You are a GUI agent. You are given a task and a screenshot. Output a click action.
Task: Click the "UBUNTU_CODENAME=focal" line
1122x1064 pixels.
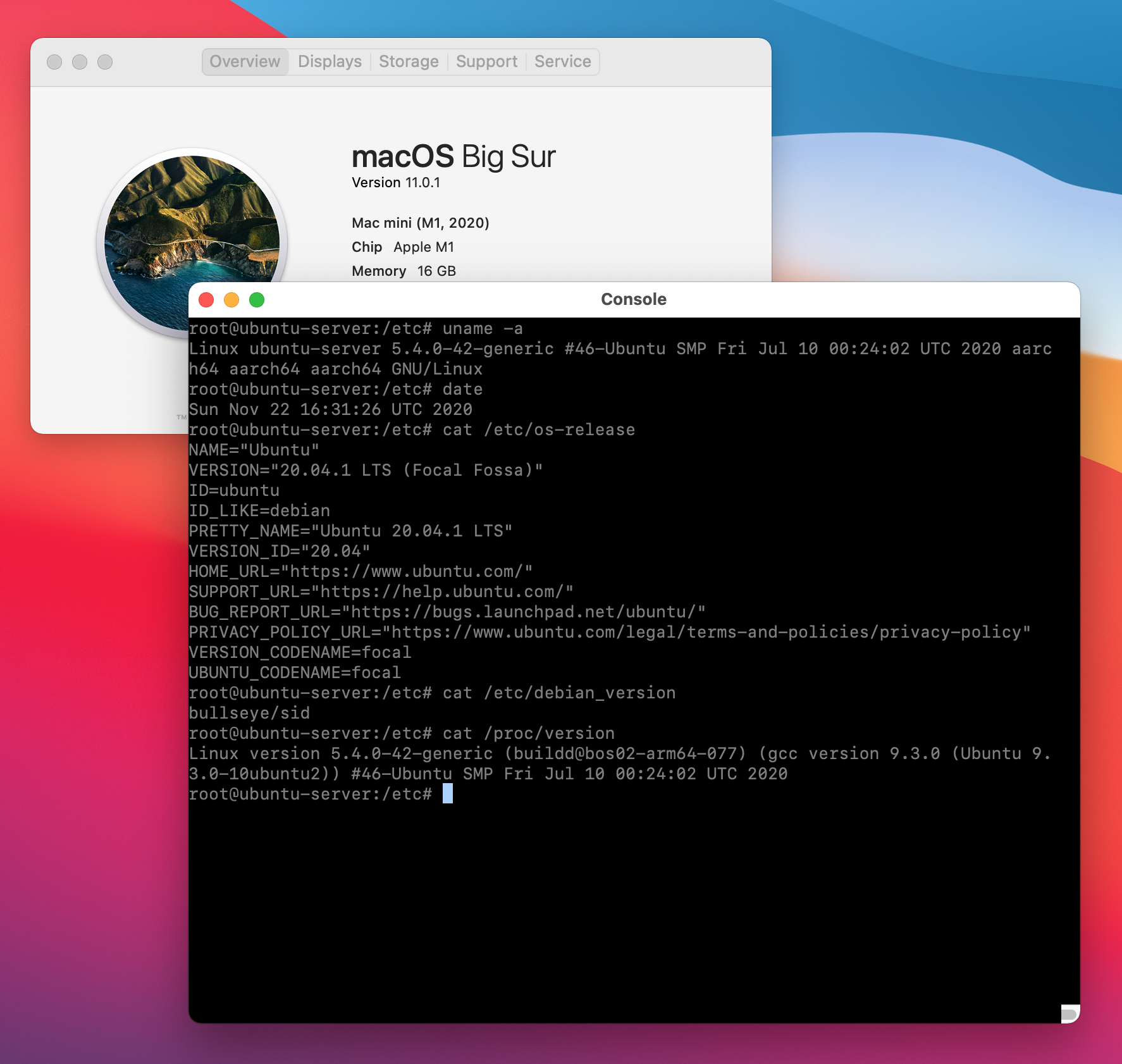pyautogui.click(x=295, y=673)
